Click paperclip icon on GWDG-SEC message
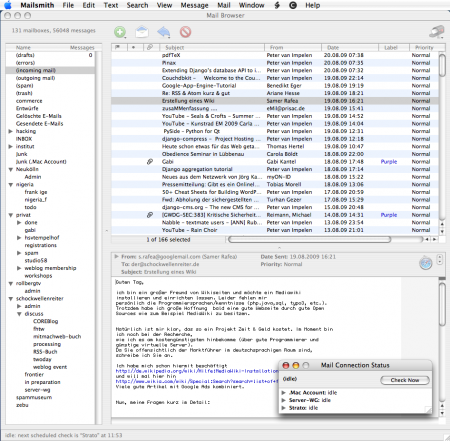Screen dimensions: 450x441 tap(150, 215)
